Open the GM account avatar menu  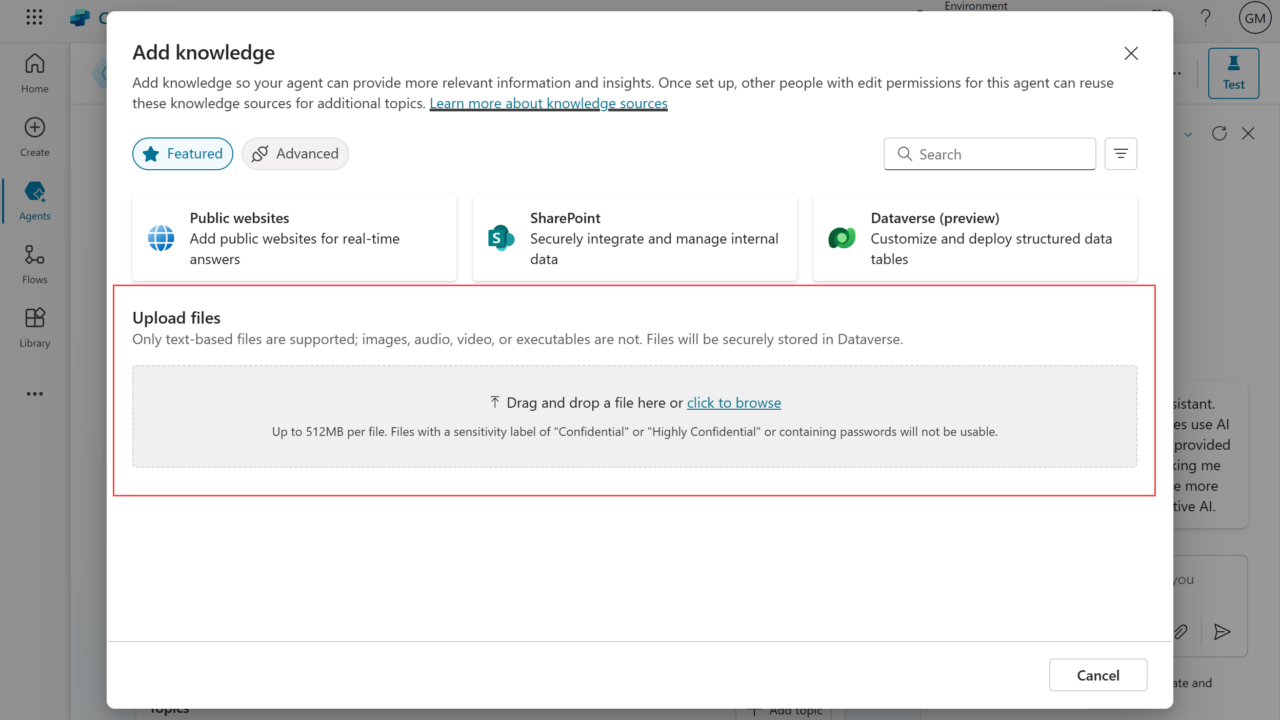pos(1254,18)
